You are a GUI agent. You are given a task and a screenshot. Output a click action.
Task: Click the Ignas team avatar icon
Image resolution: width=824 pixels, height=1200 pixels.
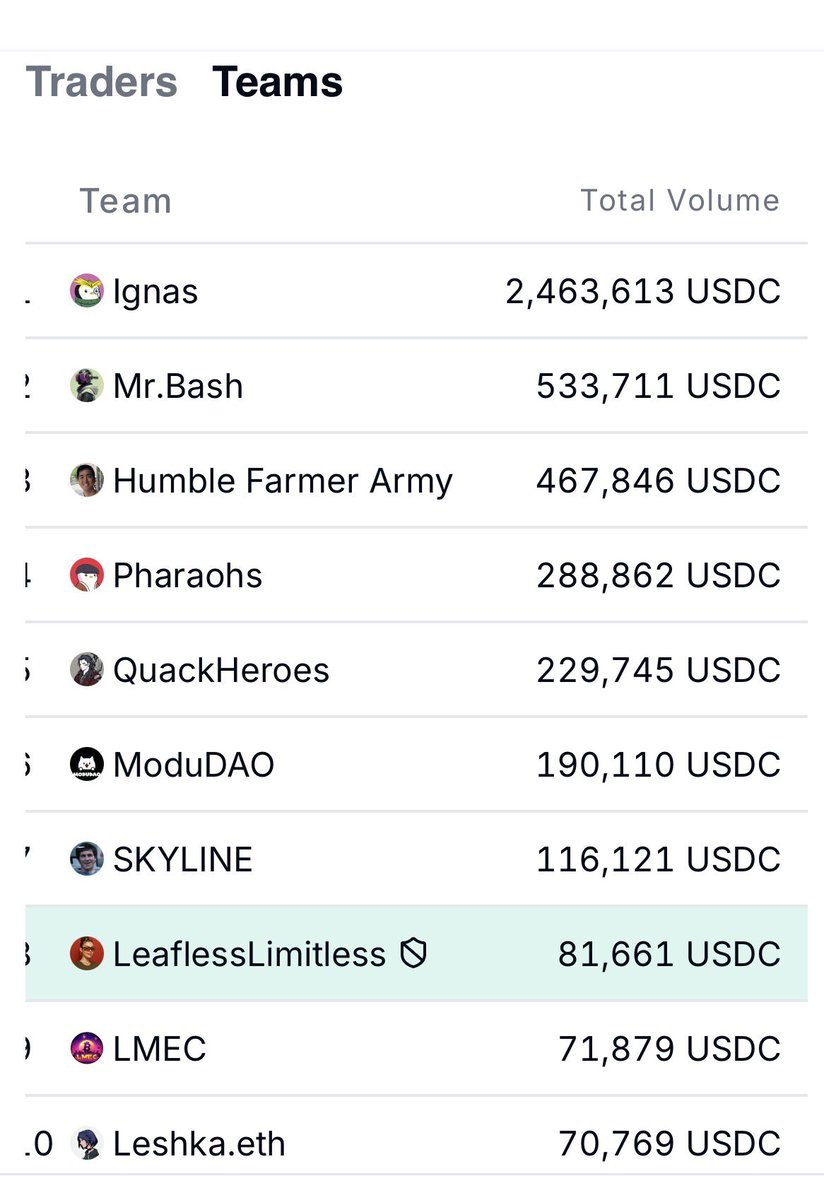(87, 291)
